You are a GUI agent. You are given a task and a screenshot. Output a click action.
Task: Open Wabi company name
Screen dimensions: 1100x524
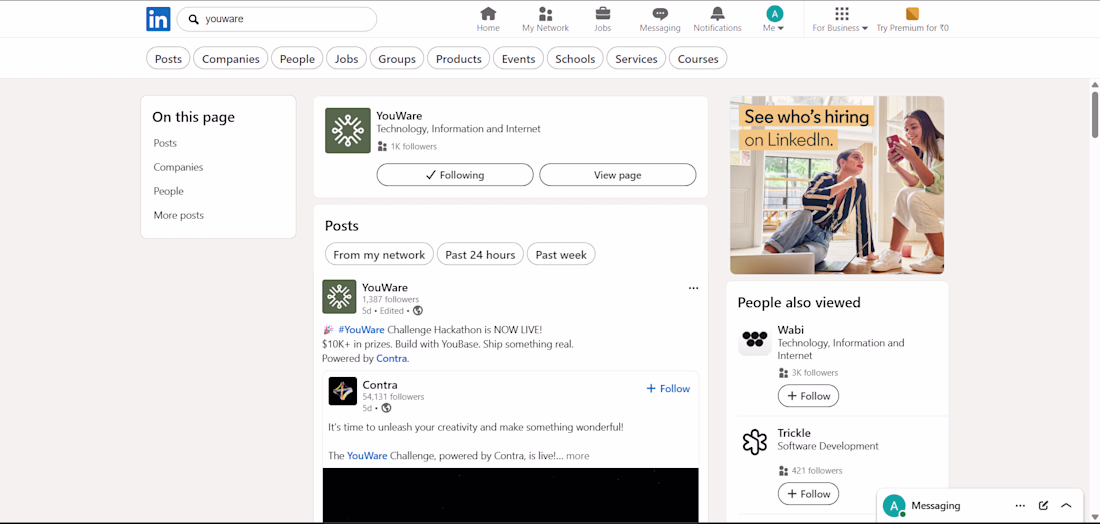coord(791,330)
